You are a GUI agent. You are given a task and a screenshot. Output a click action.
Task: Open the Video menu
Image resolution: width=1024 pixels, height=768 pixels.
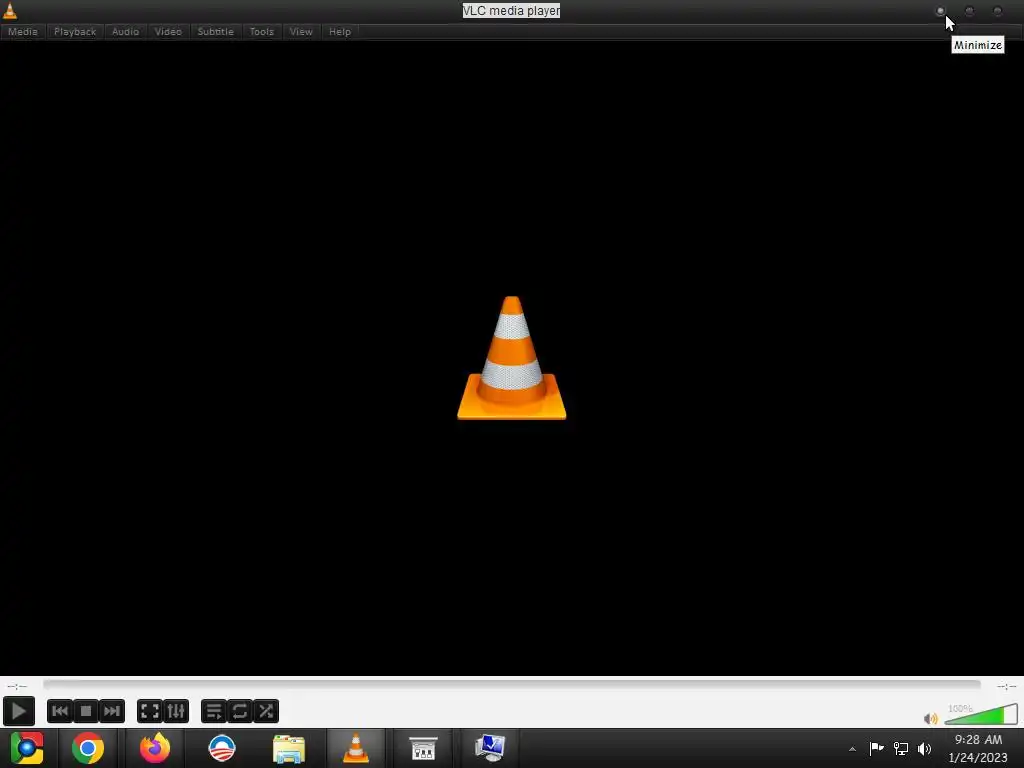[168, 31]
